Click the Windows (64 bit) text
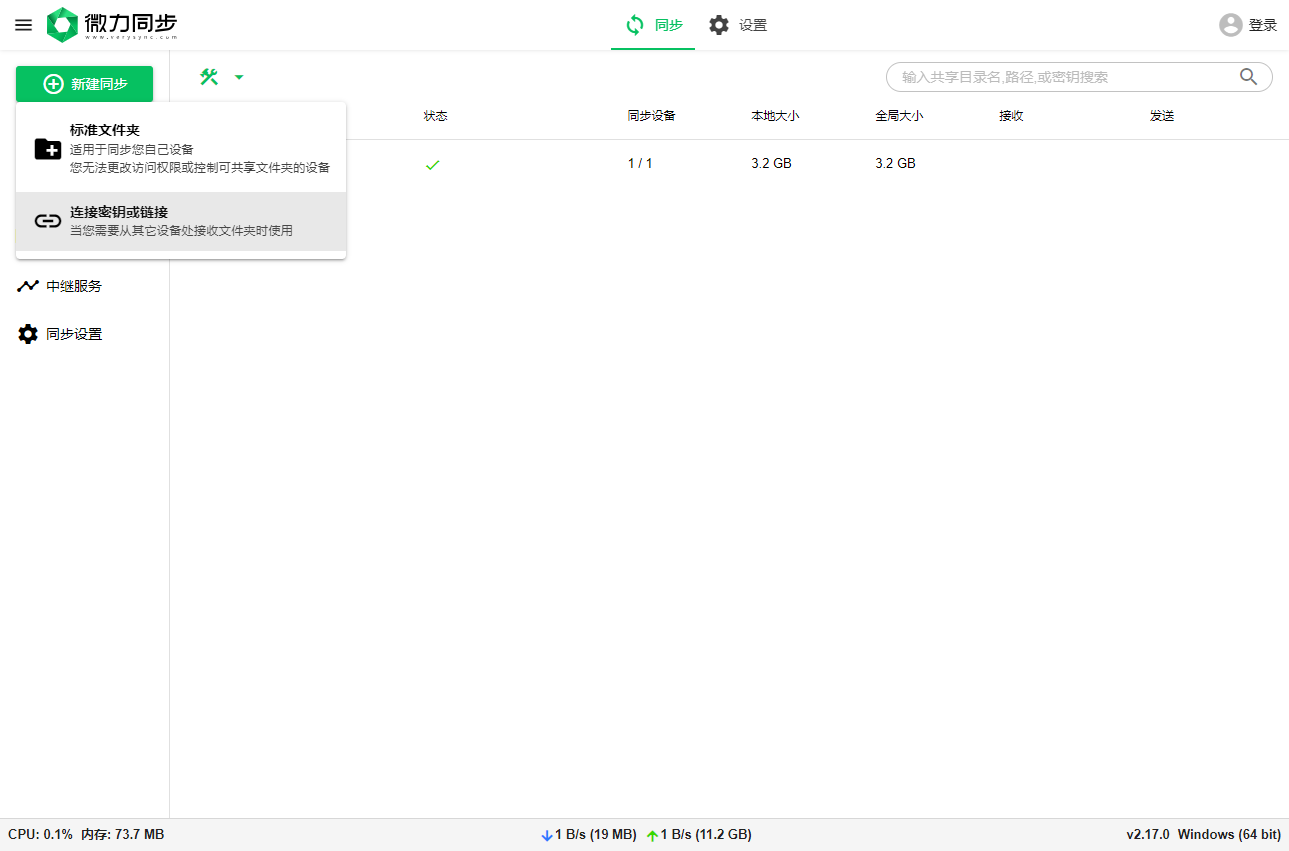The height and width of the screenshot is (851, 1289). click(1229, 834)
